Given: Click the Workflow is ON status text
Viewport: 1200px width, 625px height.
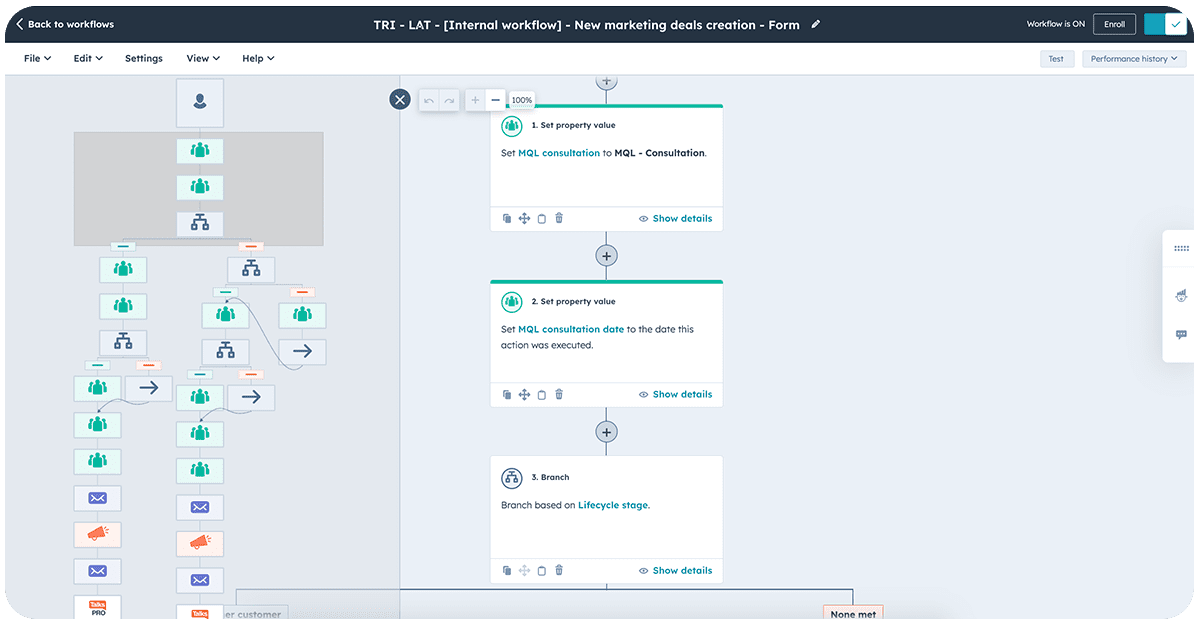Looking at the screenshot, I should [1055, 24].
